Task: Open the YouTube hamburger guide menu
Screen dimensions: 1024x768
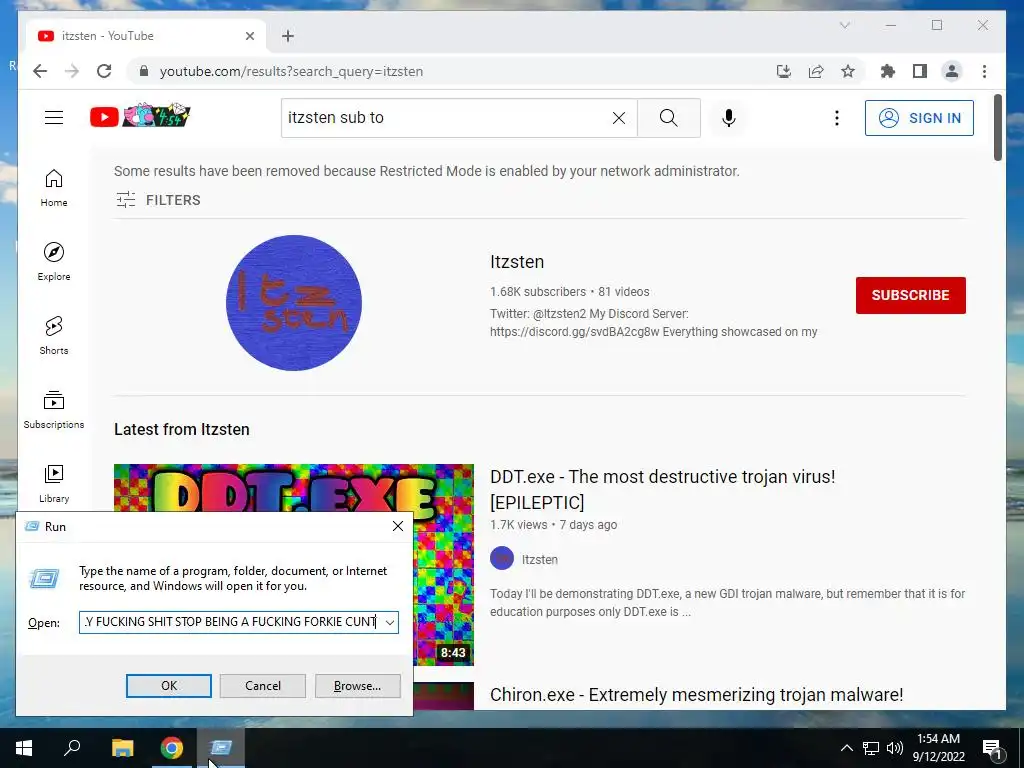Action: 54,118
